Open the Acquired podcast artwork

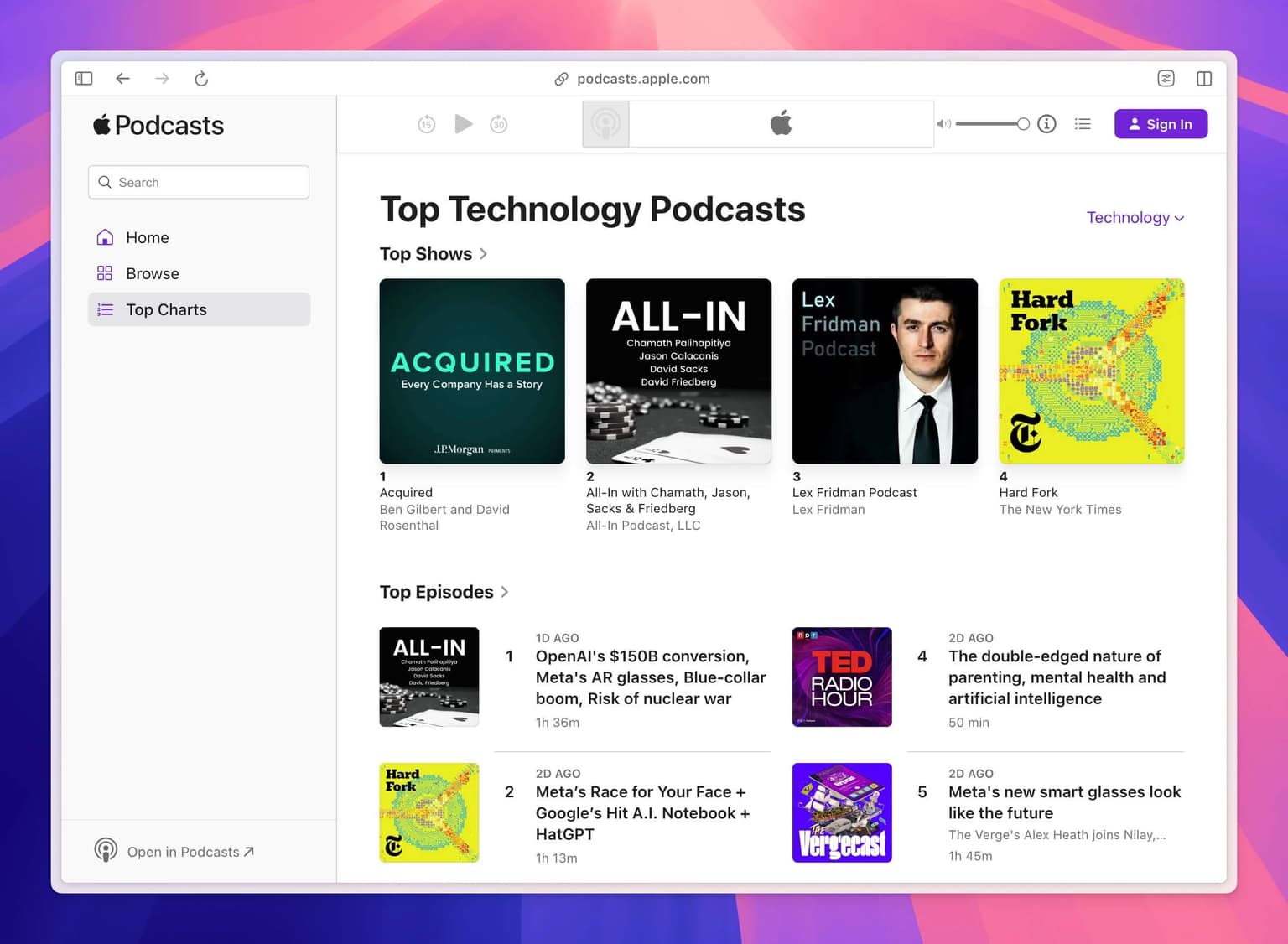click(472, 371)
